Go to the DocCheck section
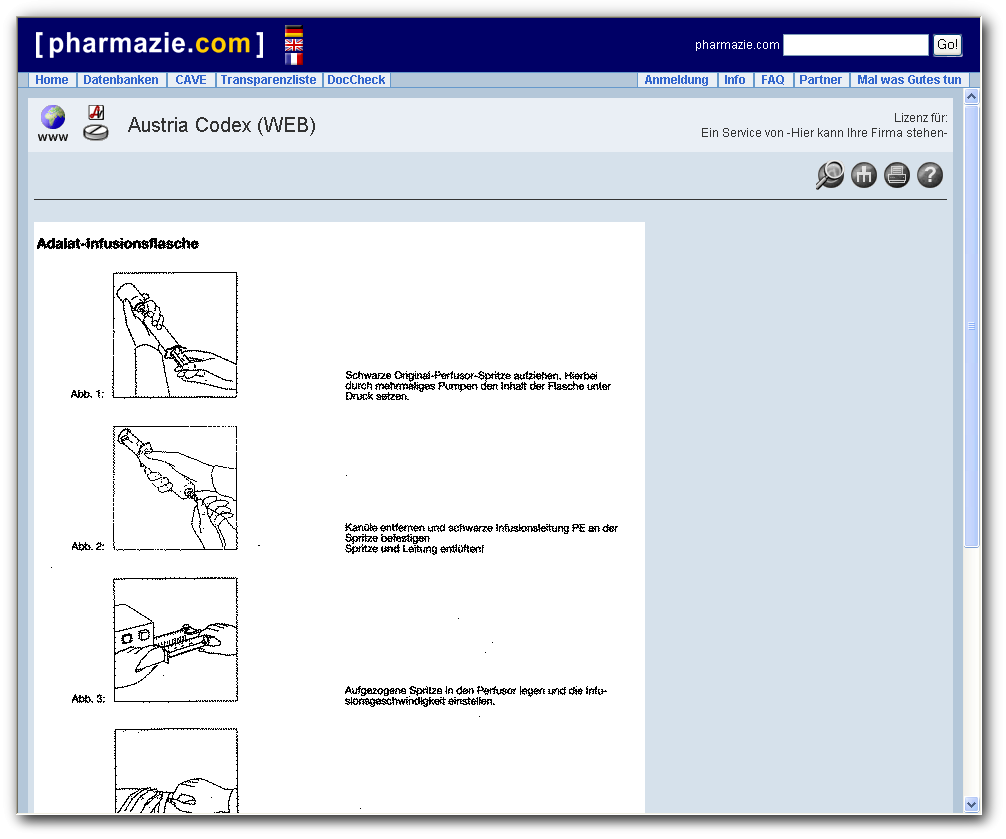This screenshot has height=839, width=1006. tap(356, 80)
